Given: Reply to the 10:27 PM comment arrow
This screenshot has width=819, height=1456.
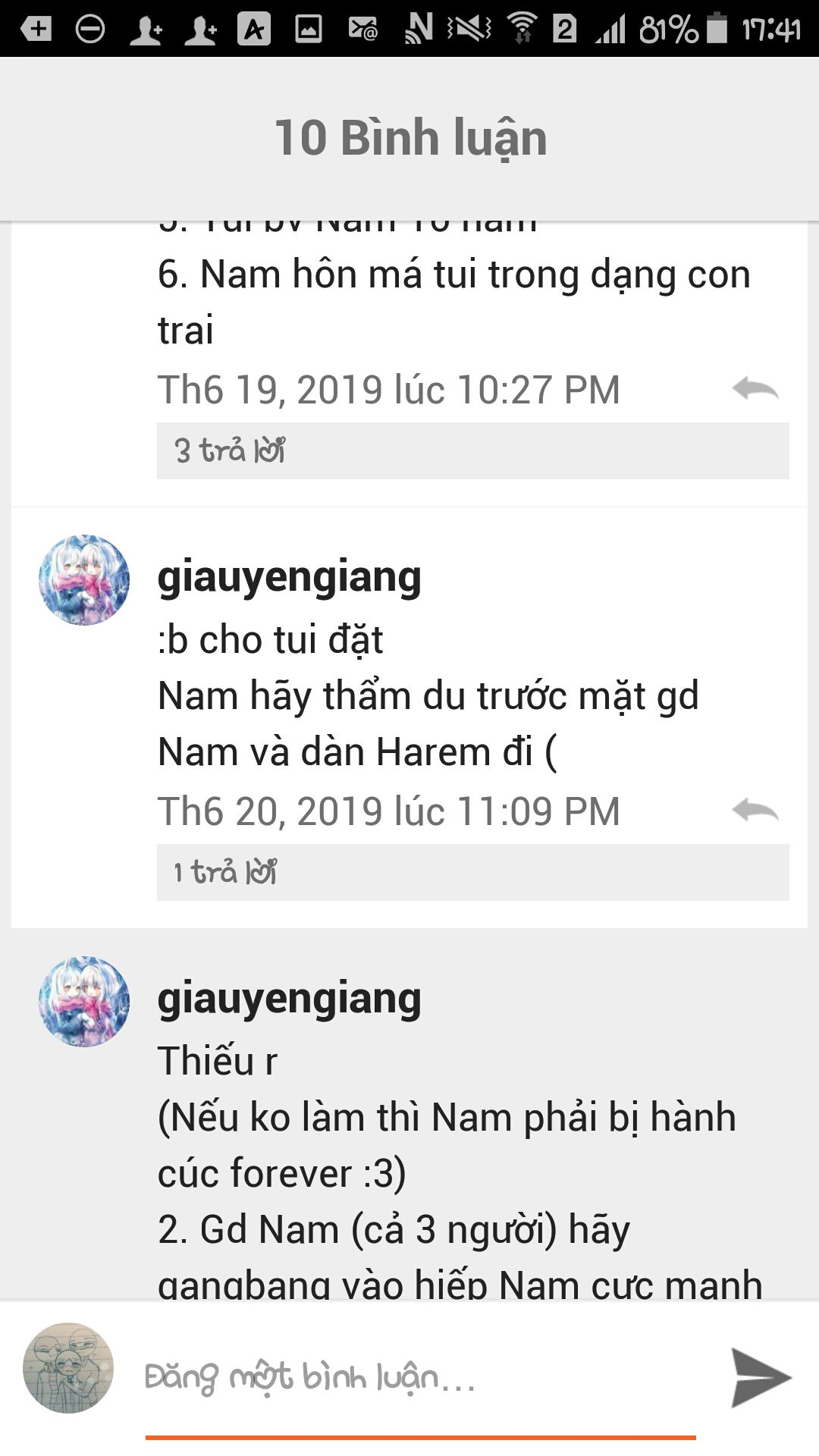Looking at the screenshot, I should click(755, 389).
